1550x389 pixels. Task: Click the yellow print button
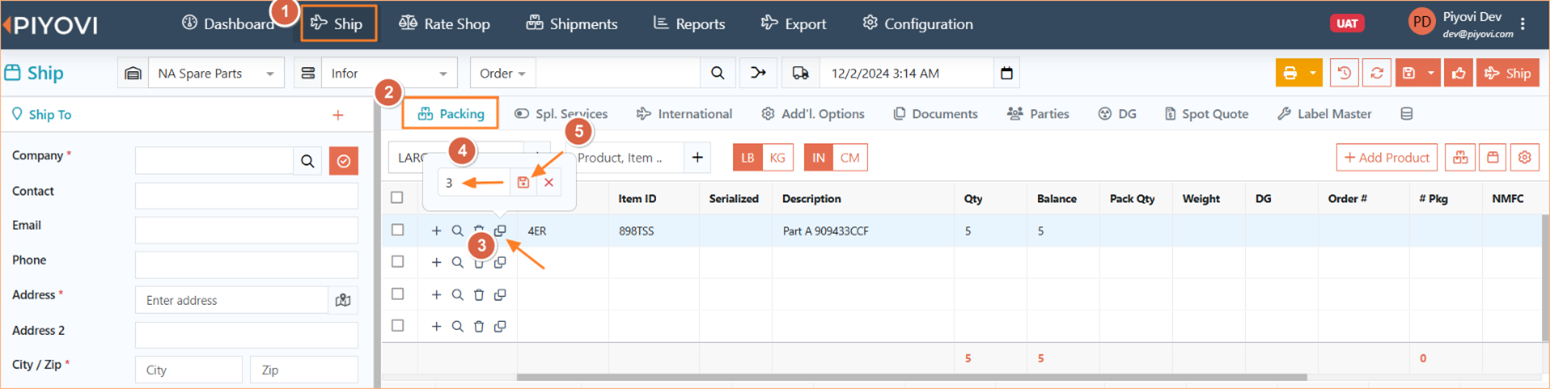[x=1290, y=73]
